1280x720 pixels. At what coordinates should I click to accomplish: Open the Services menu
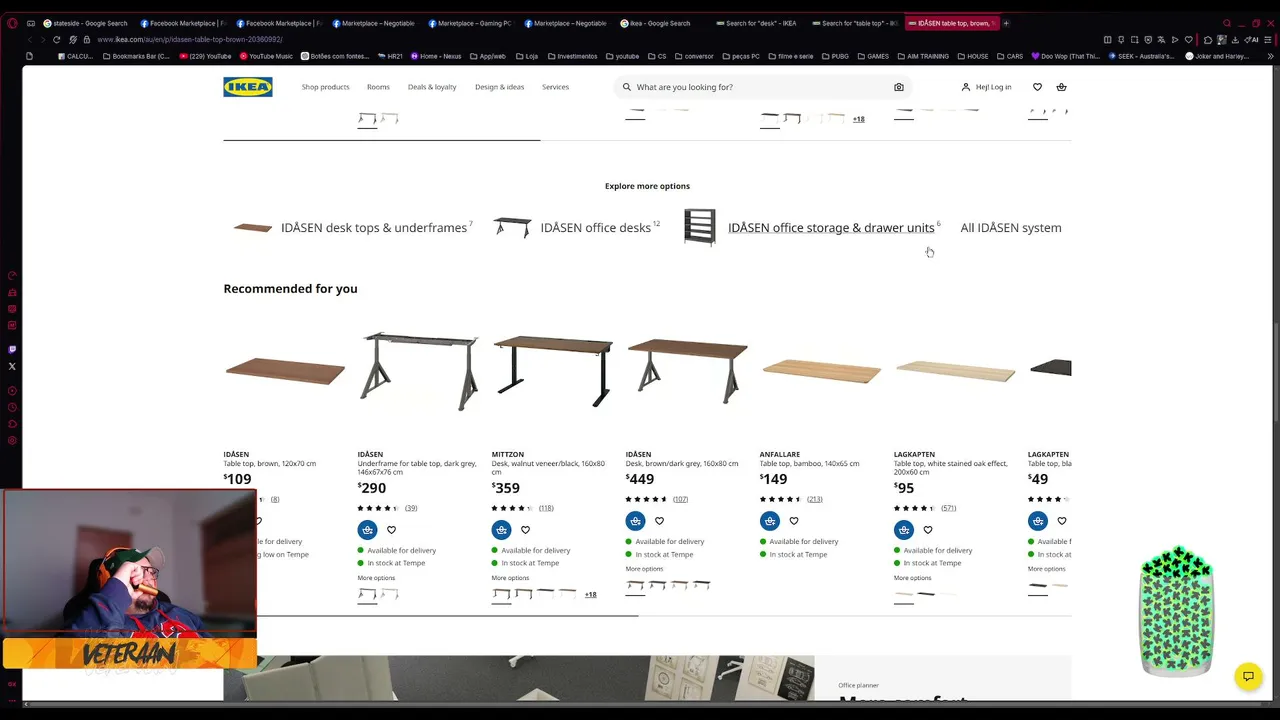555,87
